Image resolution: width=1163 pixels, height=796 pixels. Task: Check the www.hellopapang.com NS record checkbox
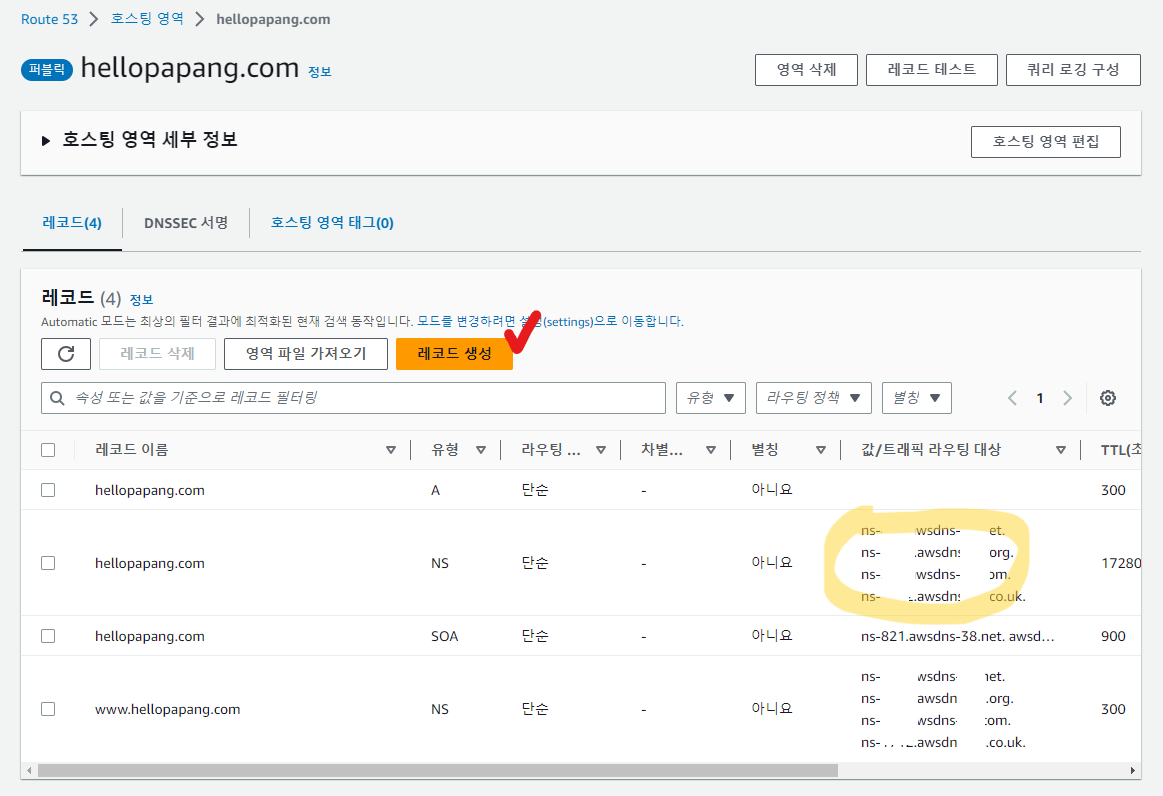[x=48, y=709]
